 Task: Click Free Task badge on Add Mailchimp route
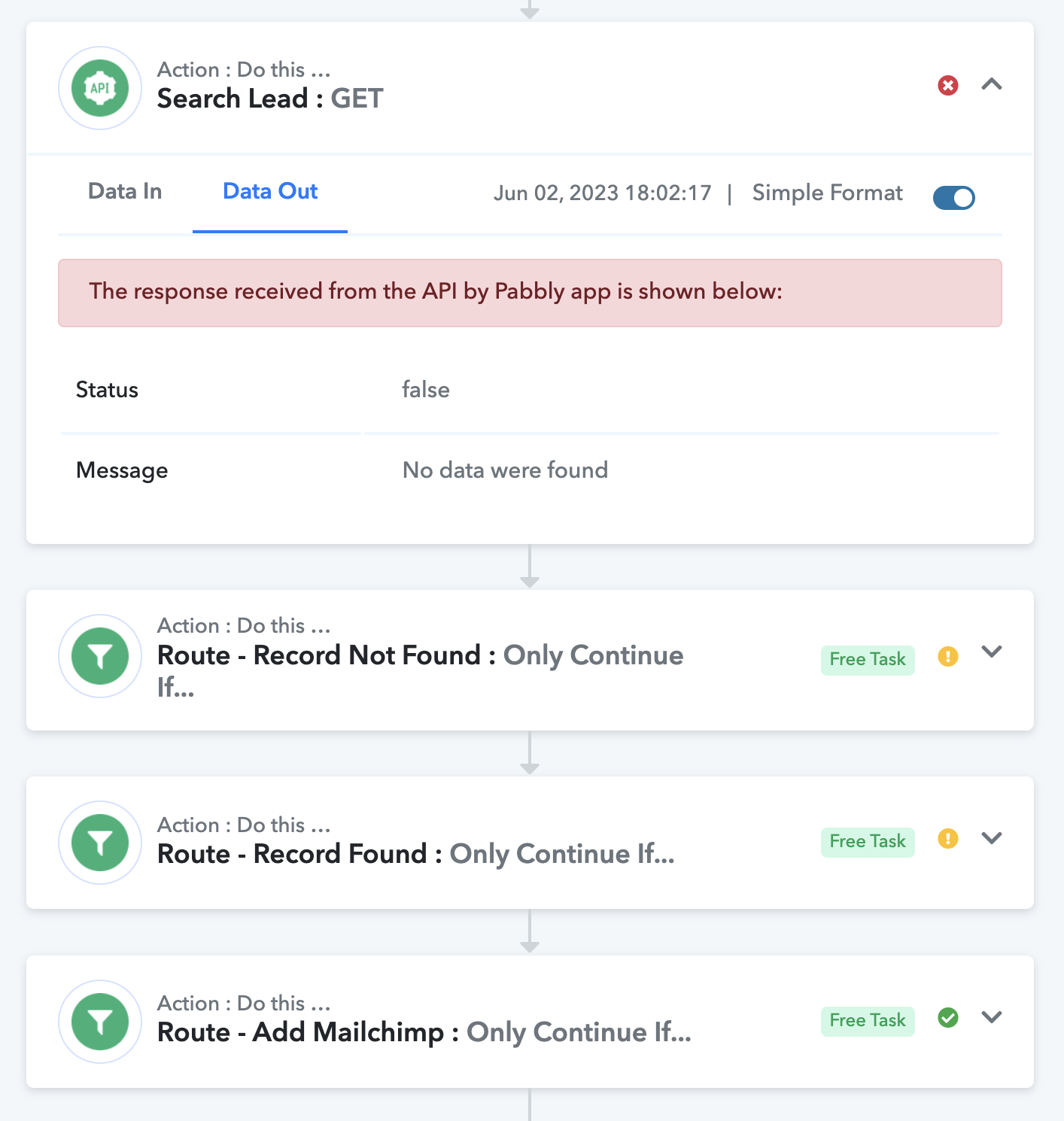(x=868, y=1021)
